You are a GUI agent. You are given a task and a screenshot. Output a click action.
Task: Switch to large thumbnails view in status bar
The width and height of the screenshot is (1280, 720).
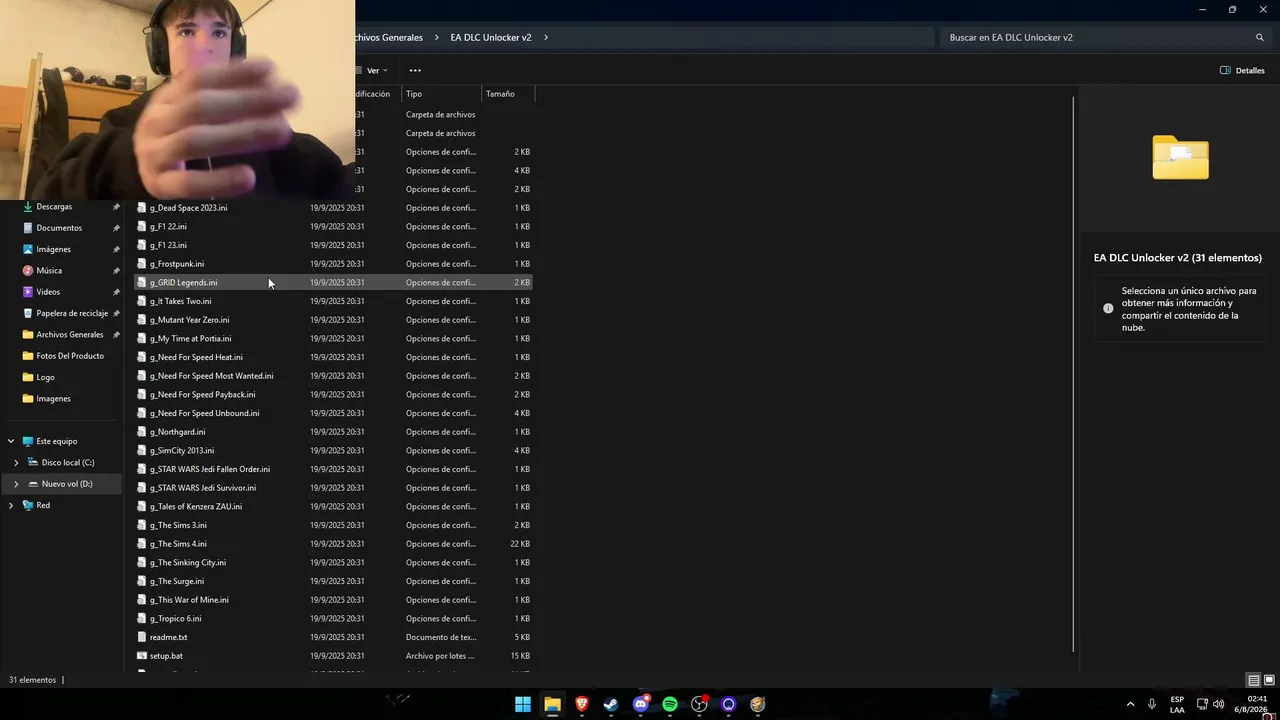[x=1269, y=680]
